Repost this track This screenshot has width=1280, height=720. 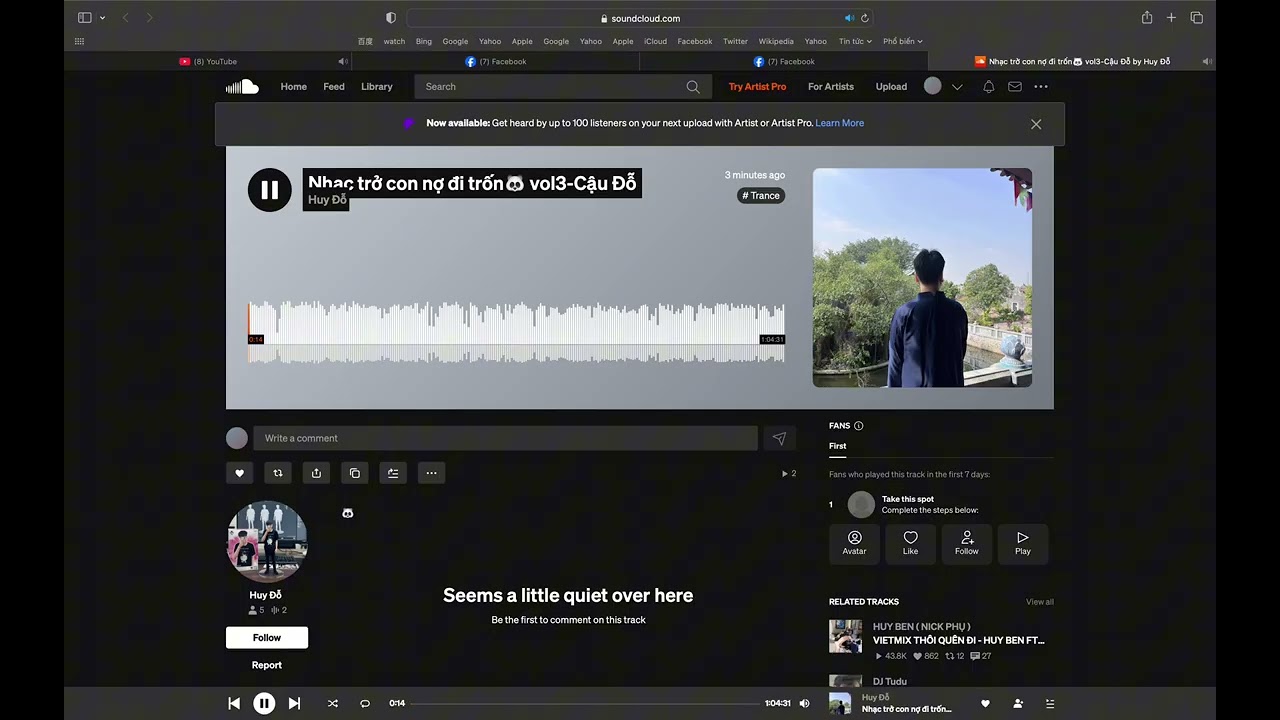(278, 473)
